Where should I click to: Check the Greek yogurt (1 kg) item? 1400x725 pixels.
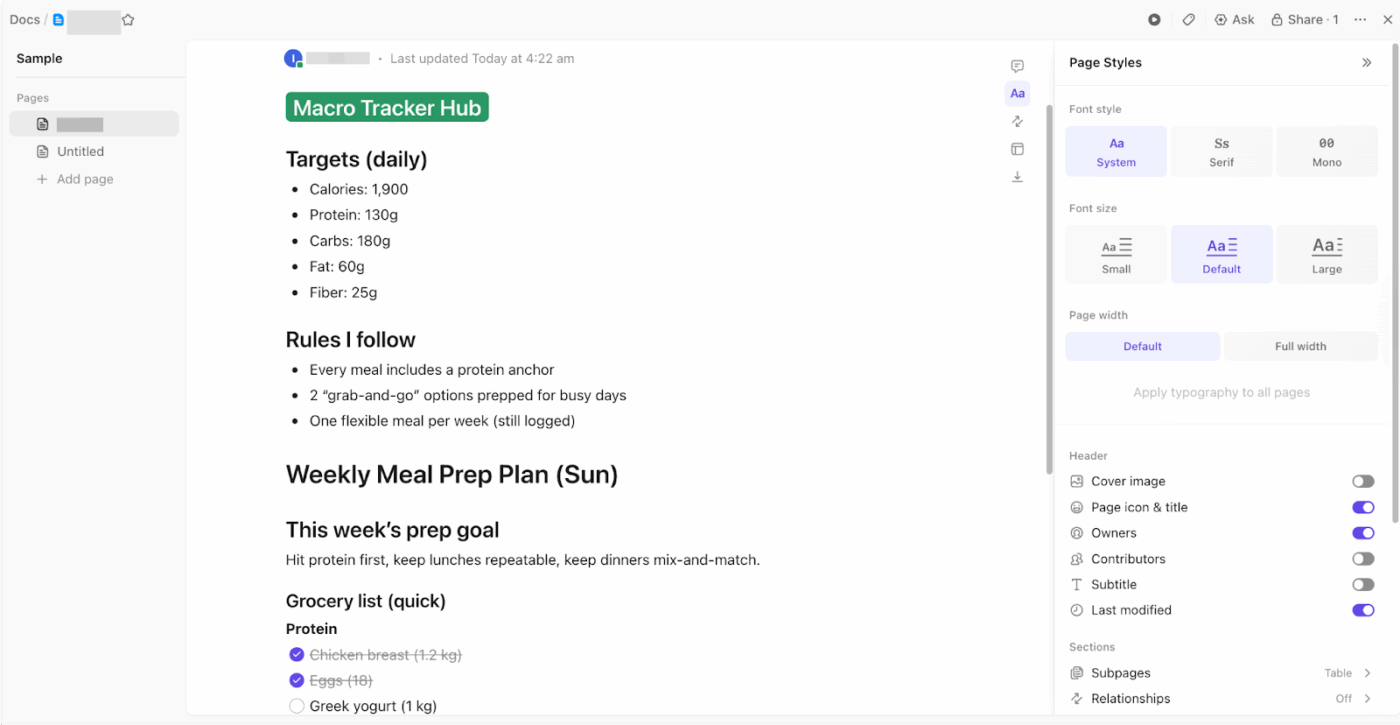pyautogui.click(x=296, y=707)
